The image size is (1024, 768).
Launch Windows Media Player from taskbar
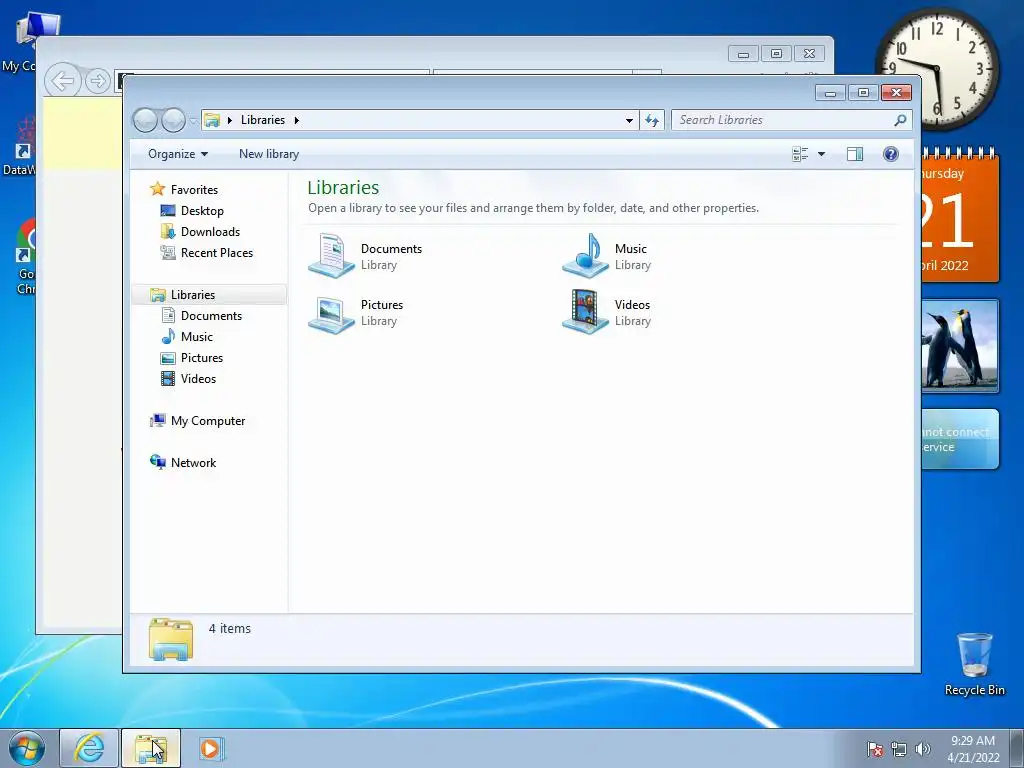pyautogui.click(x=212, y=748)
